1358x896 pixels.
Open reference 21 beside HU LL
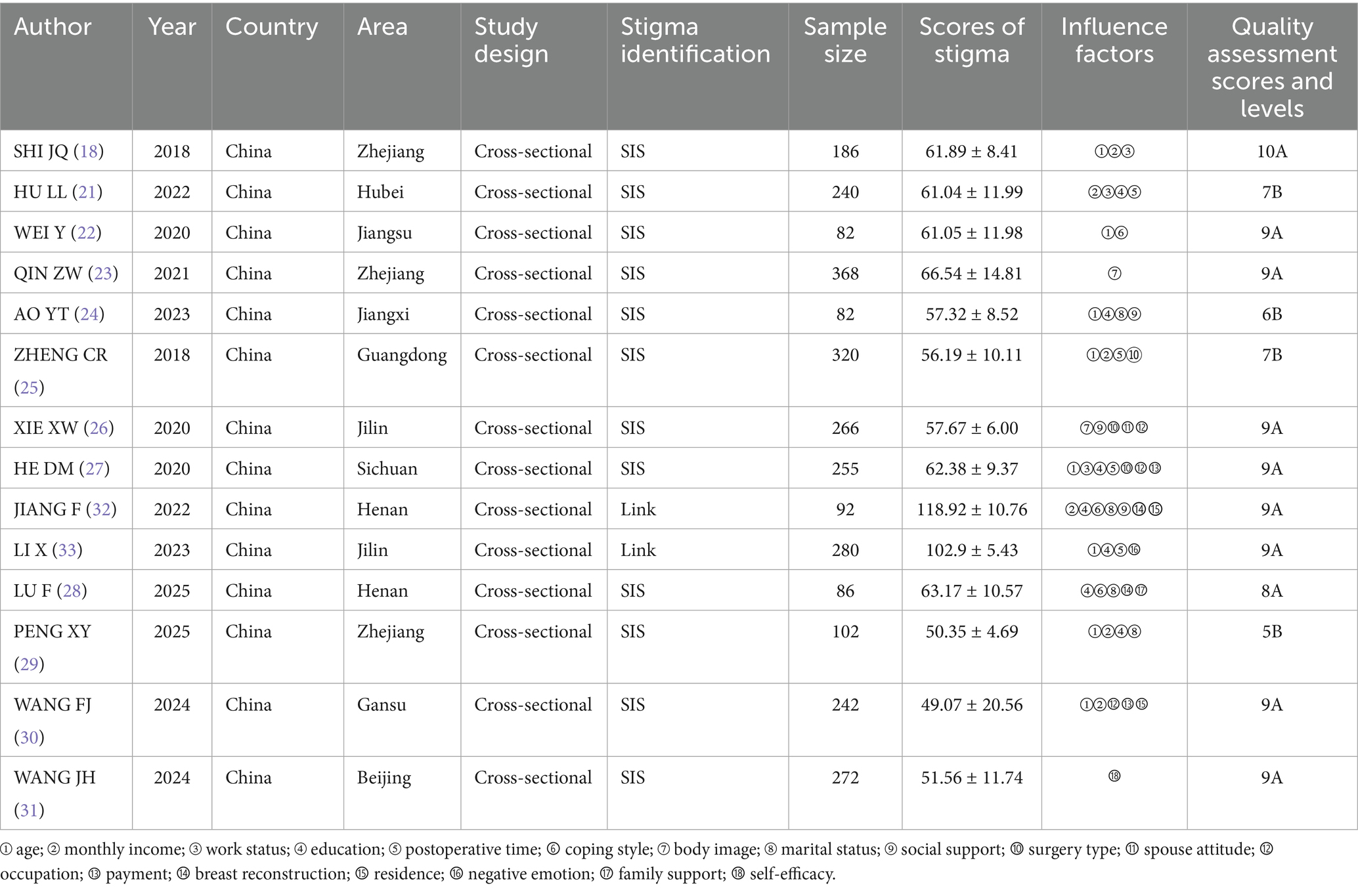click(x=87, y=192)
